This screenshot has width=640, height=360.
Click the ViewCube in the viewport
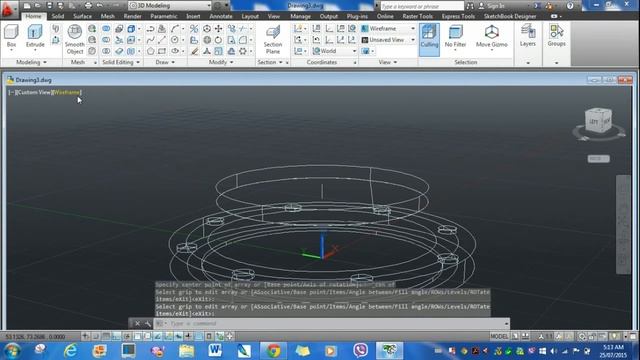(598, 120)
